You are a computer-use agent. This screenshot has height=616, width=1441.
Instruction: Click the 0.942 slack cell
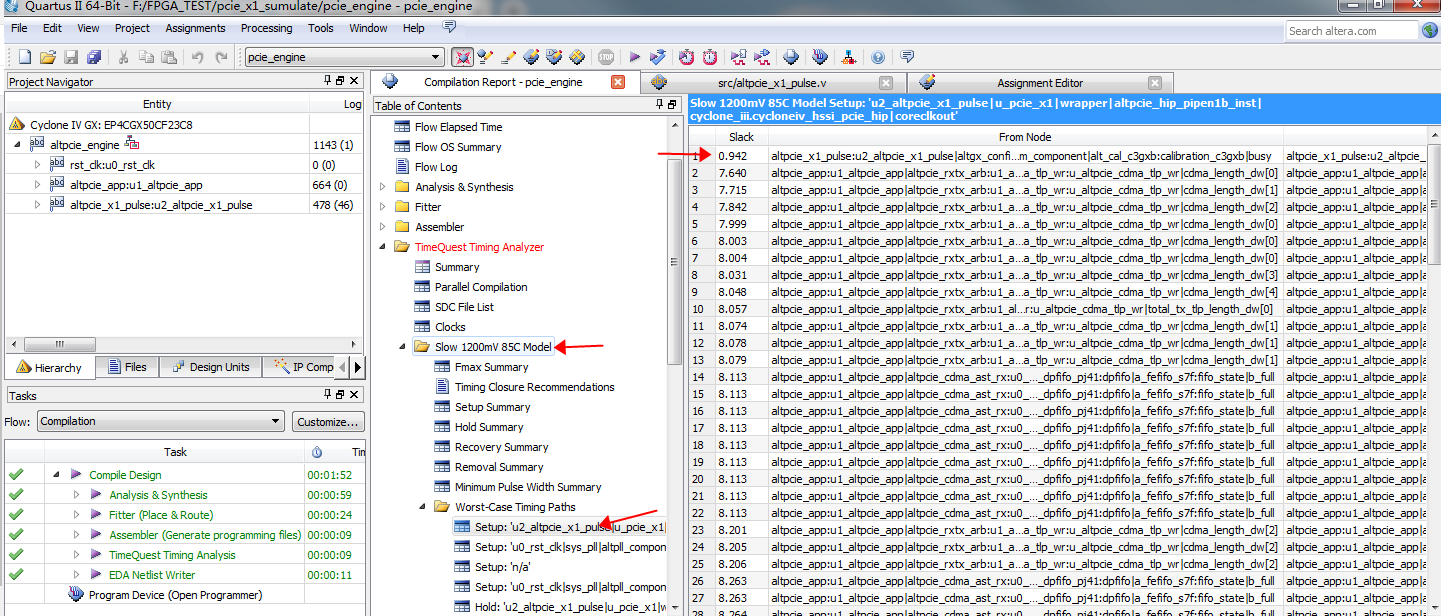click(x=741, y=155)
